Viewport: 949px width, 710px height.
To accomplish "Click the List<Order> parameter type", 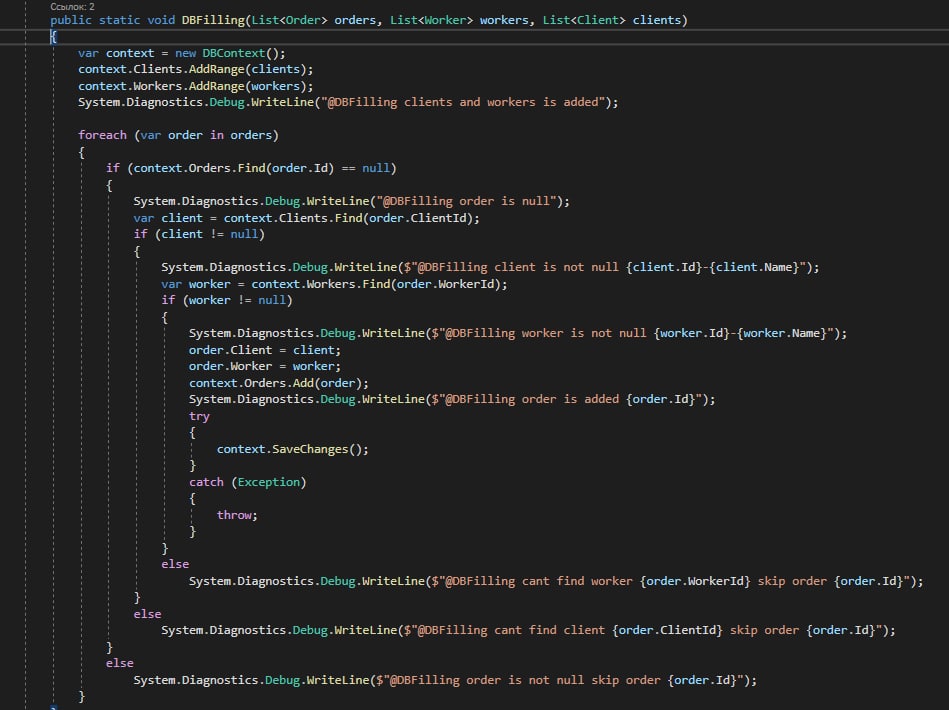I will click(289, 20).
